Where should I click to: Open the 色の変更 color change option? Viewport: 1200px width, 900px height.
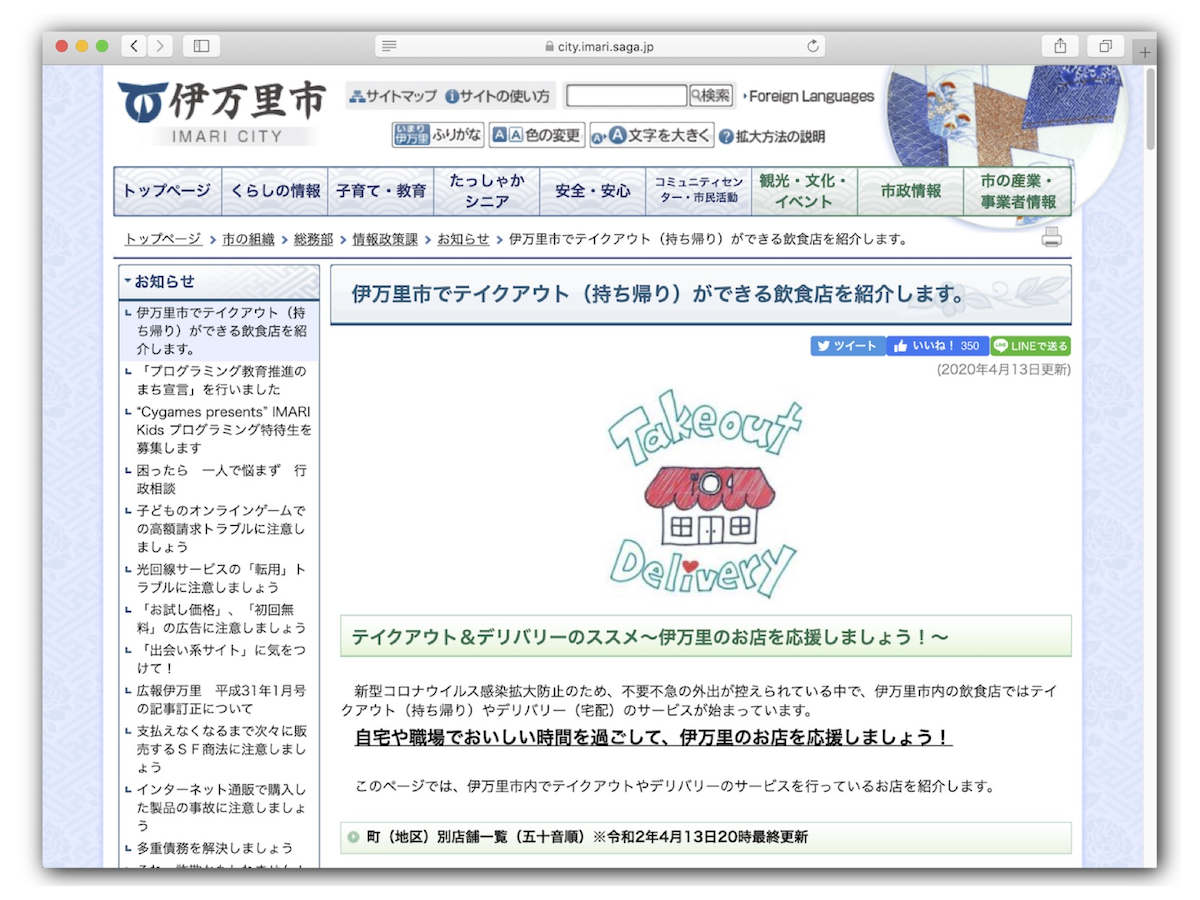[537, 136]
